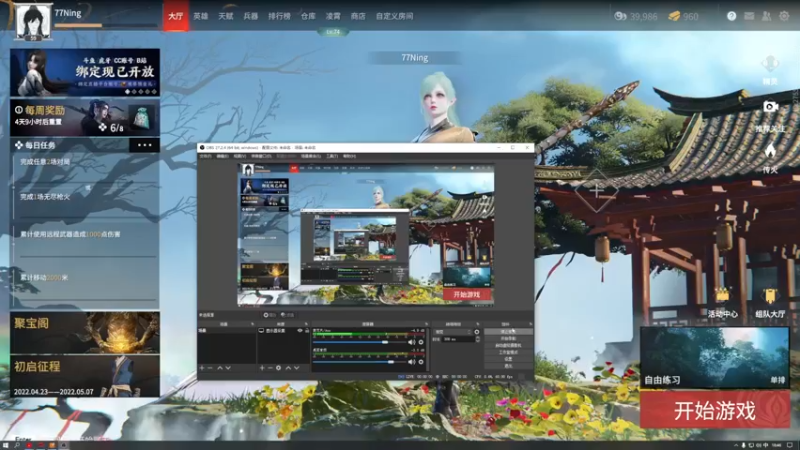Add a scene with the OBS scenes plus icon

coord(202,368)
